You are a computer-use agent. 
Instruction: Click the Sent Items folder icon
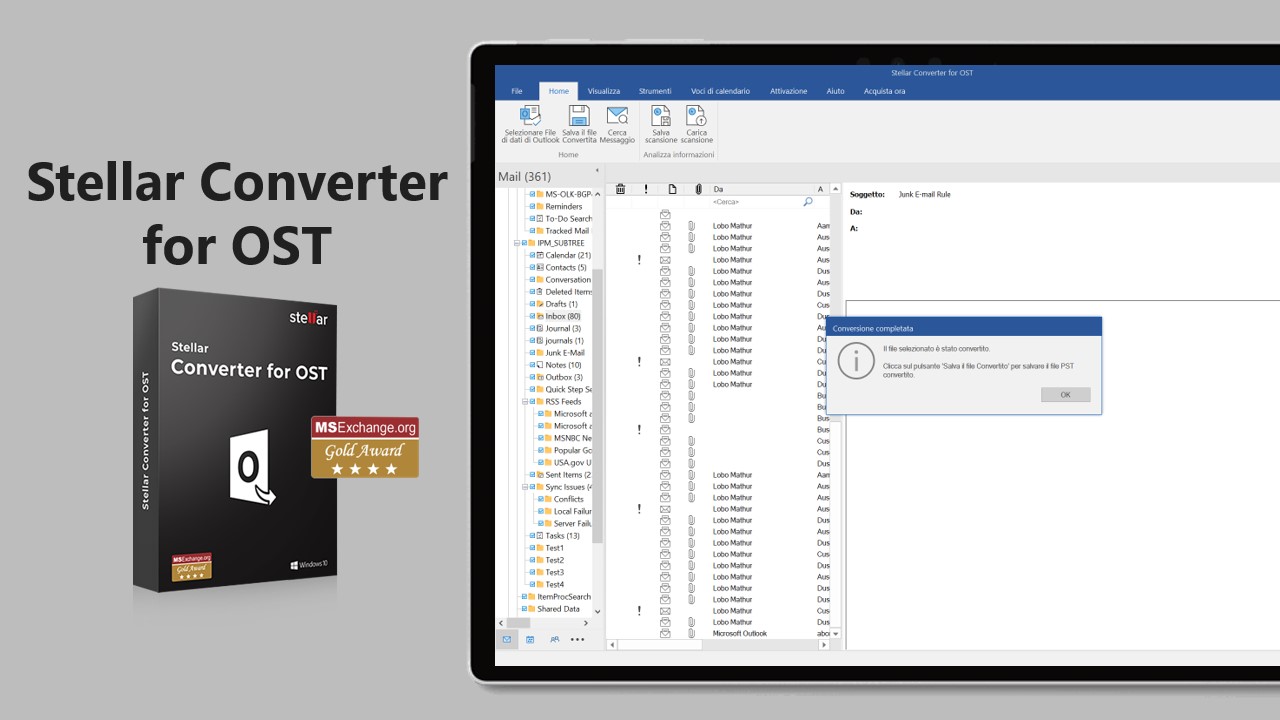coord(540,475)
